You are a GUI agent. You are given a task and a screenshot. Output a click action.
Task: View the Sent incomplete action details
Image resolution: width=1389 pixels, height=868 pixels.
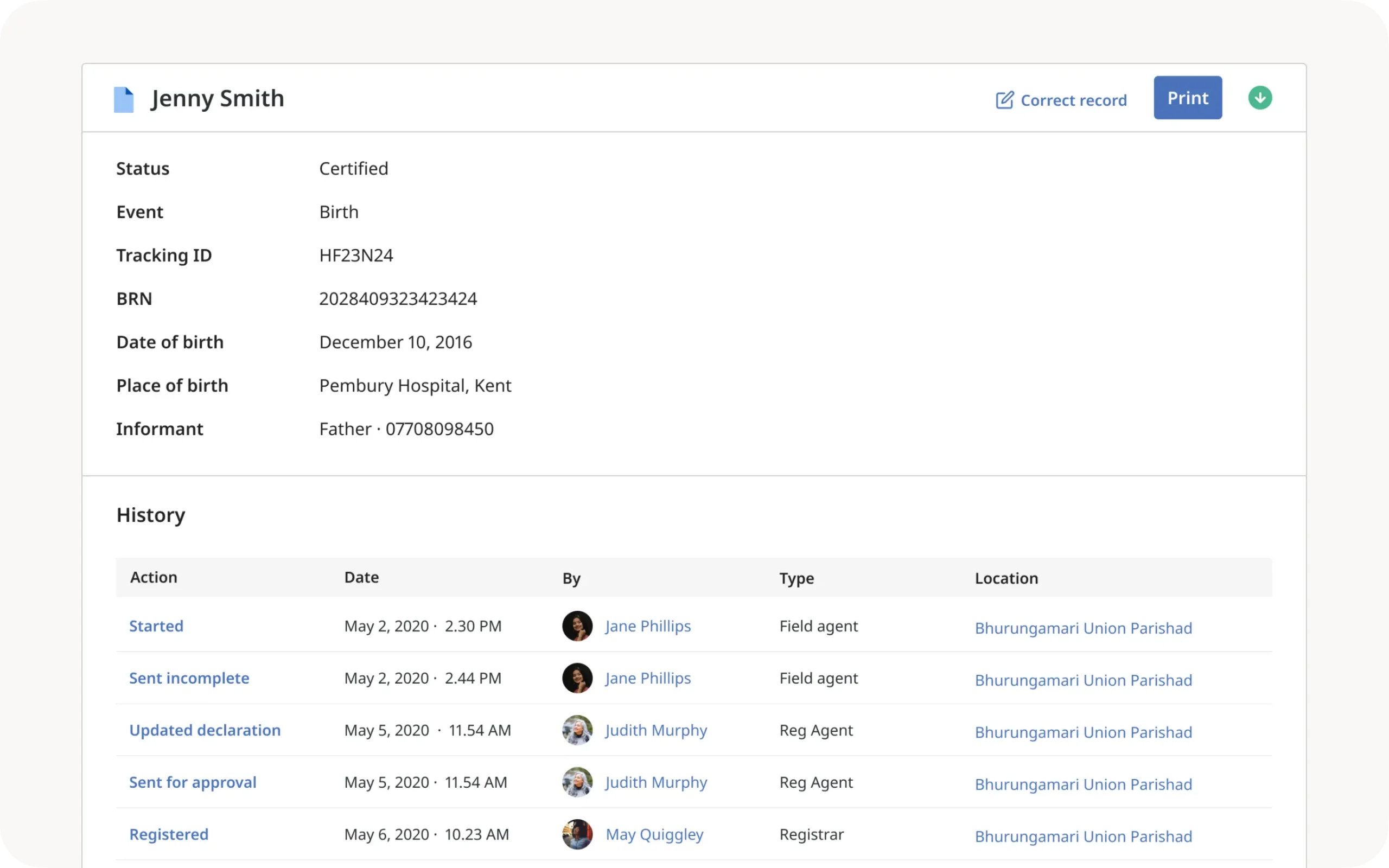pos(189,678)
